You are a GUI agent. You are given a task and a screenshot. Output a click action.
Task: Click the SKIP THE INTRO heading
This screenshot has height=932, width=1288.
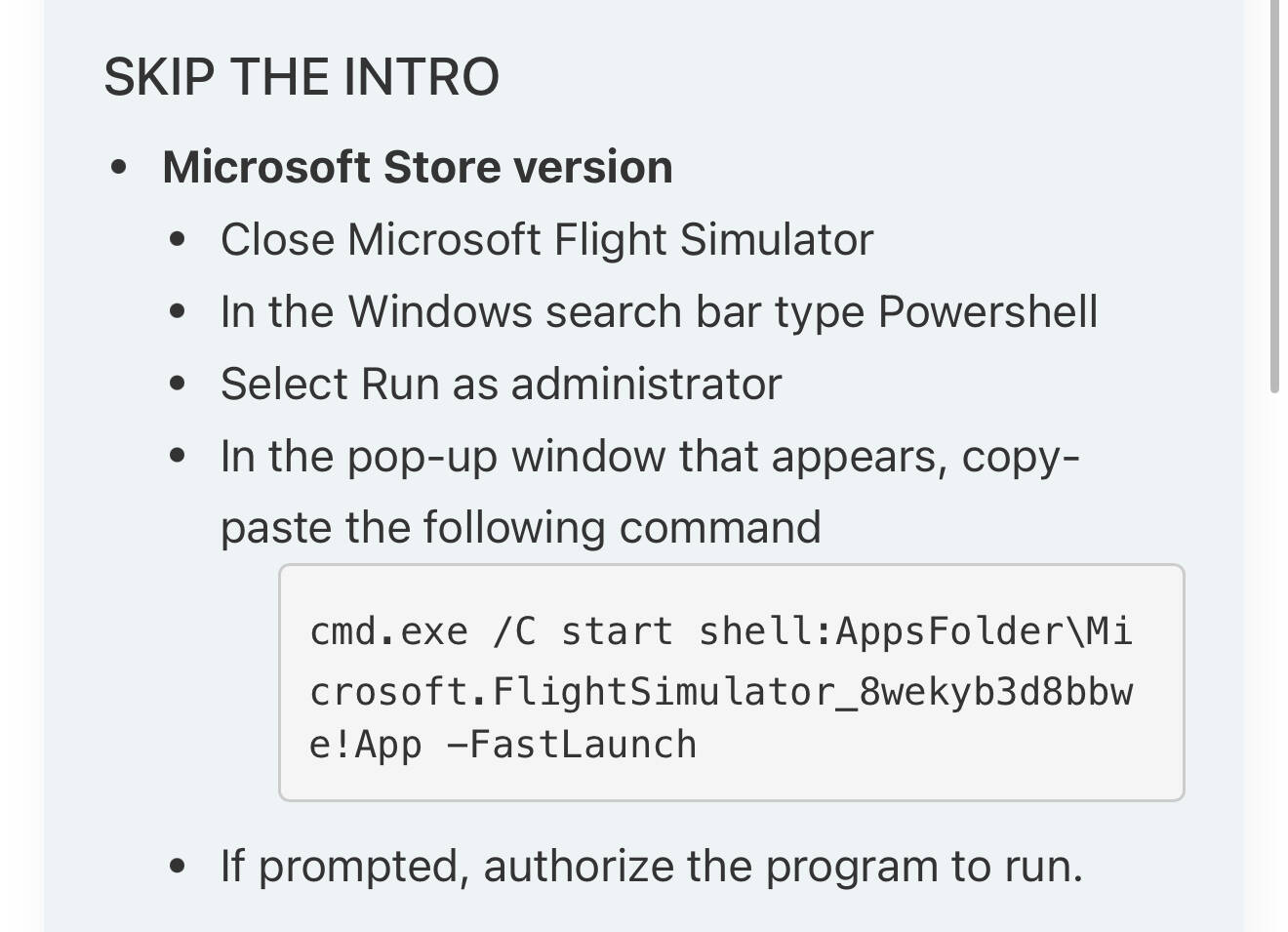pos(302,77)
